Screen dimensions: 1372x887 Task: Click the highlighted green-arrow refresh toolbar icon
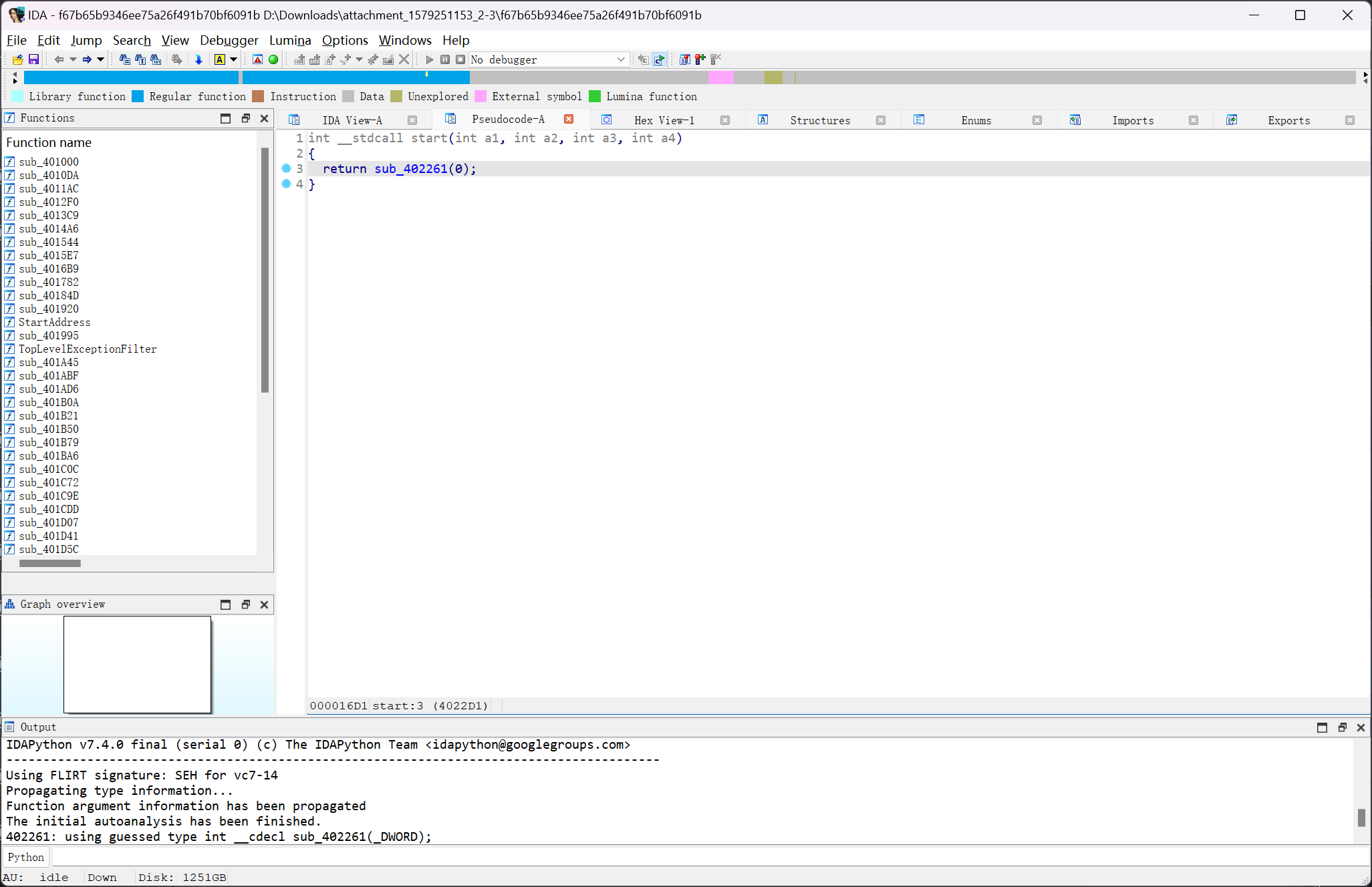point(660,59)
